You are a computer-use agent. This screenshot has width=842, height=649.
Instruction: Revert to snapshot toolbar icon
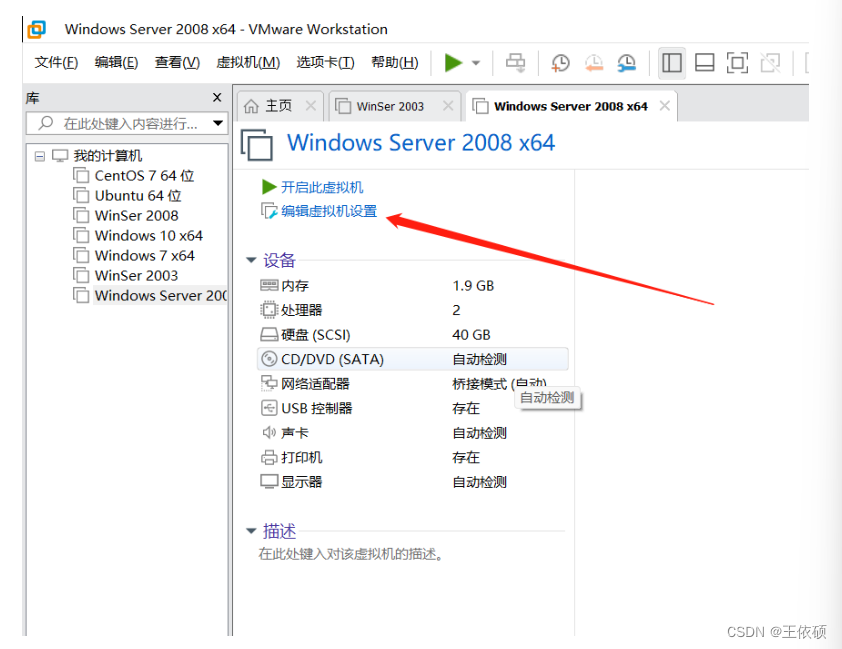(594, 63)
